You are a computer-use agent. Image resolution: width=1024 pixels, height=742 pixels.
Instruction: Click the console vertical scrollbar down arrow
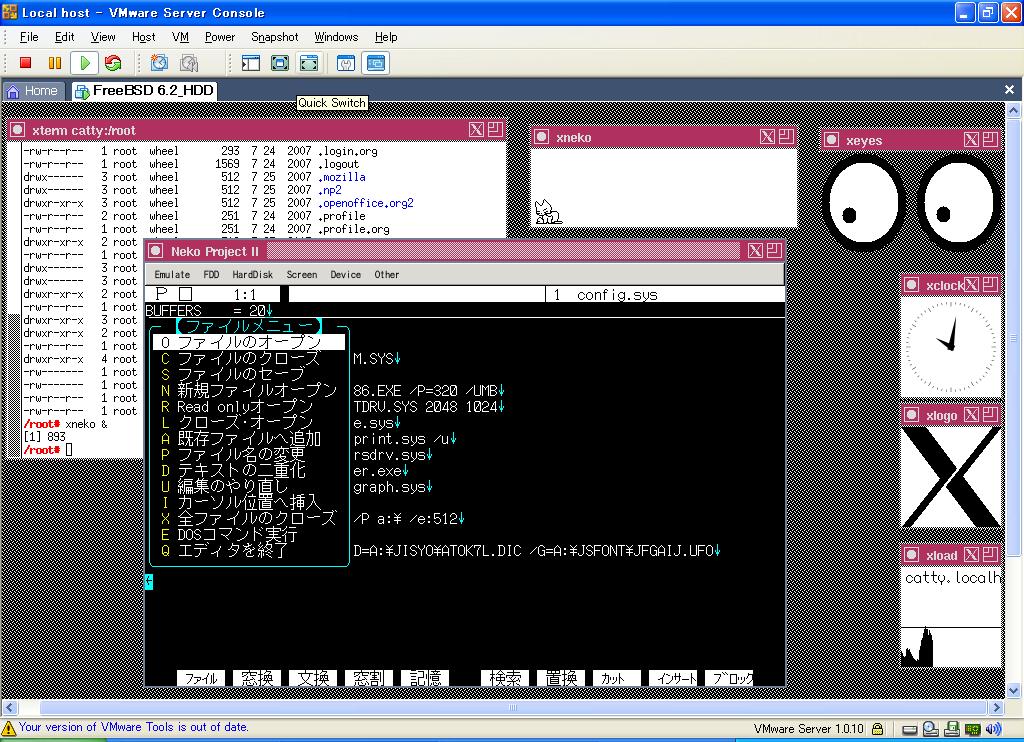(1014, 690)
